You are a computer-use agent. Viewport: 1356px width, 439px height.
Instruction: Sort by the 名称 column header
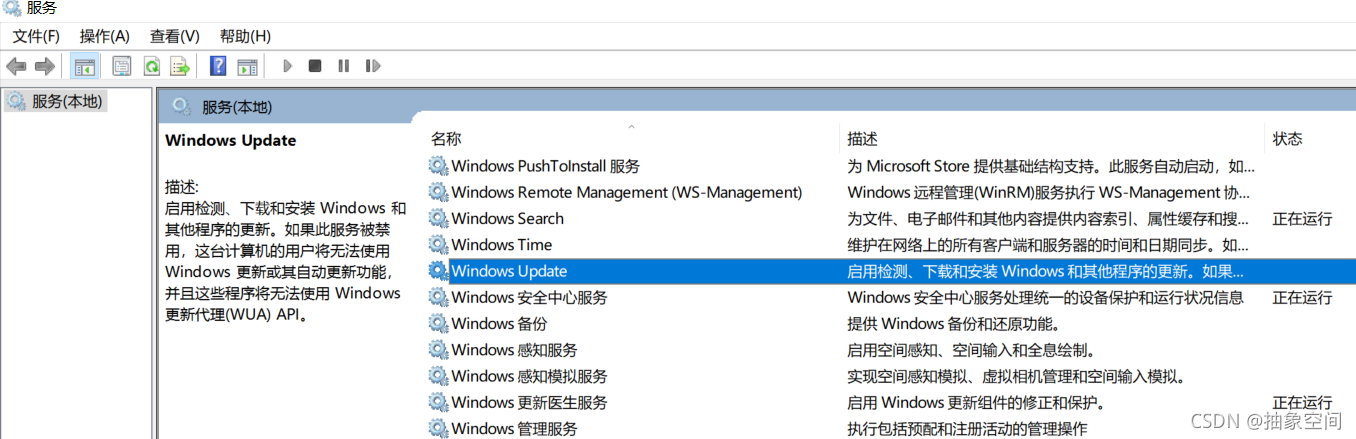pyautogui.click(x=446, y=139)
